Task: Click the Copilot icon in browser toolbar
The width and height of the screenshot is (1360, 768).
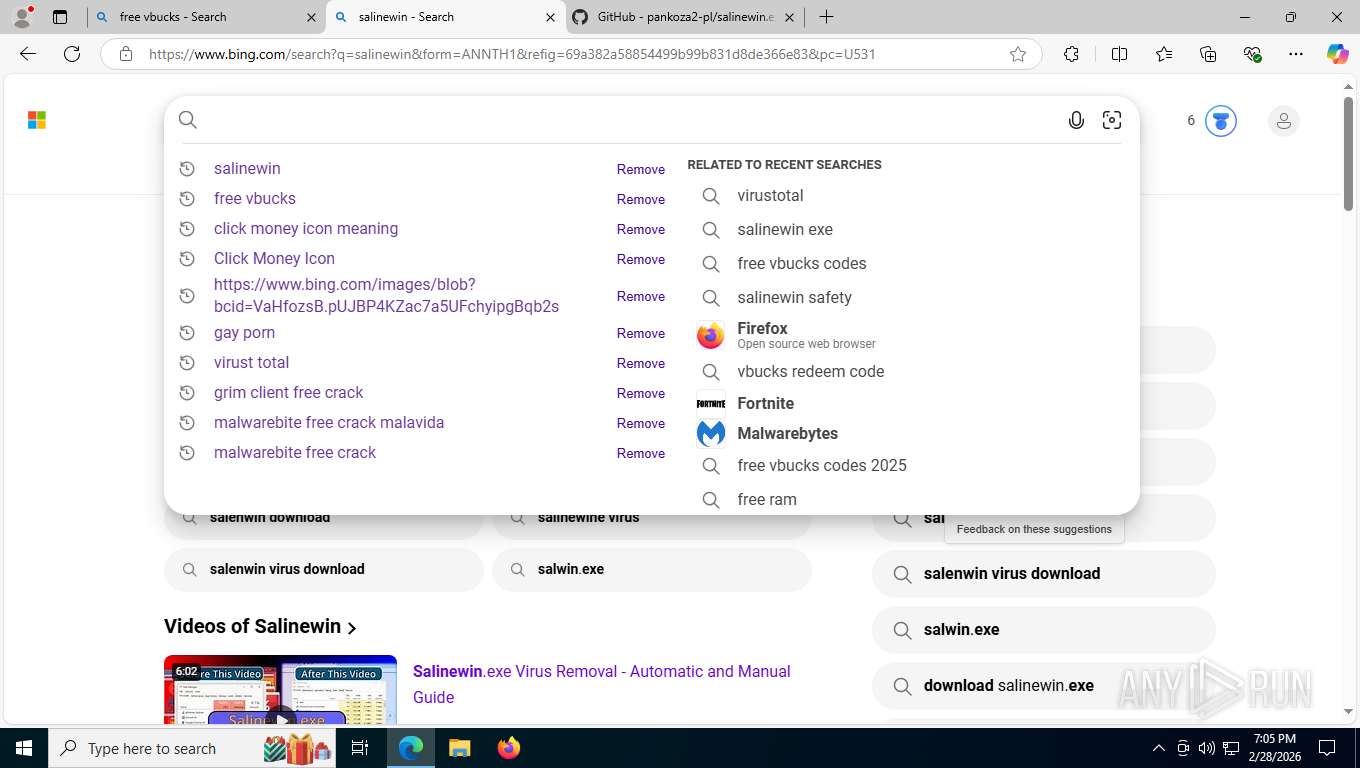Action: coord(1337,54)
